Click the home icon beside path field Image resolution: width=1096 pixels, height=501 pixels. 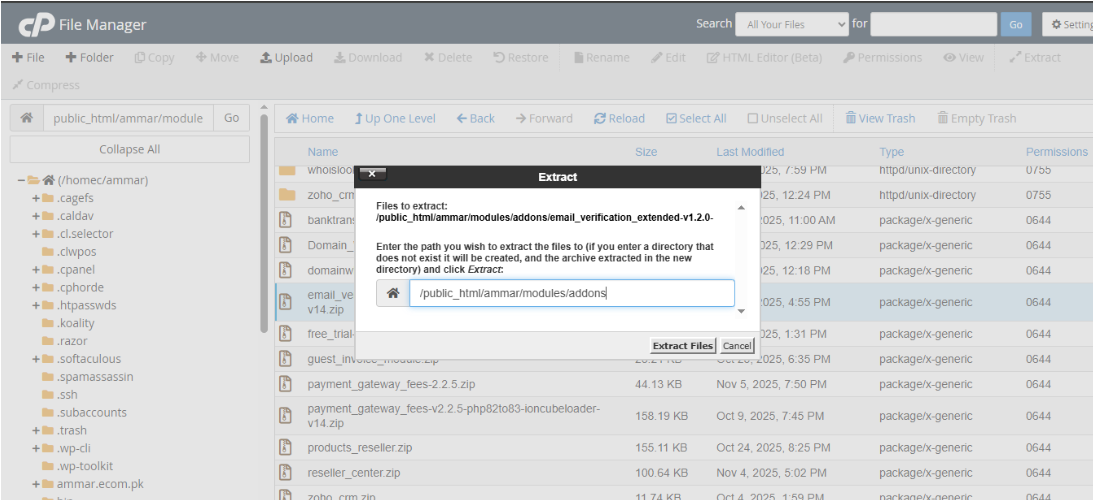coord(27,118)
